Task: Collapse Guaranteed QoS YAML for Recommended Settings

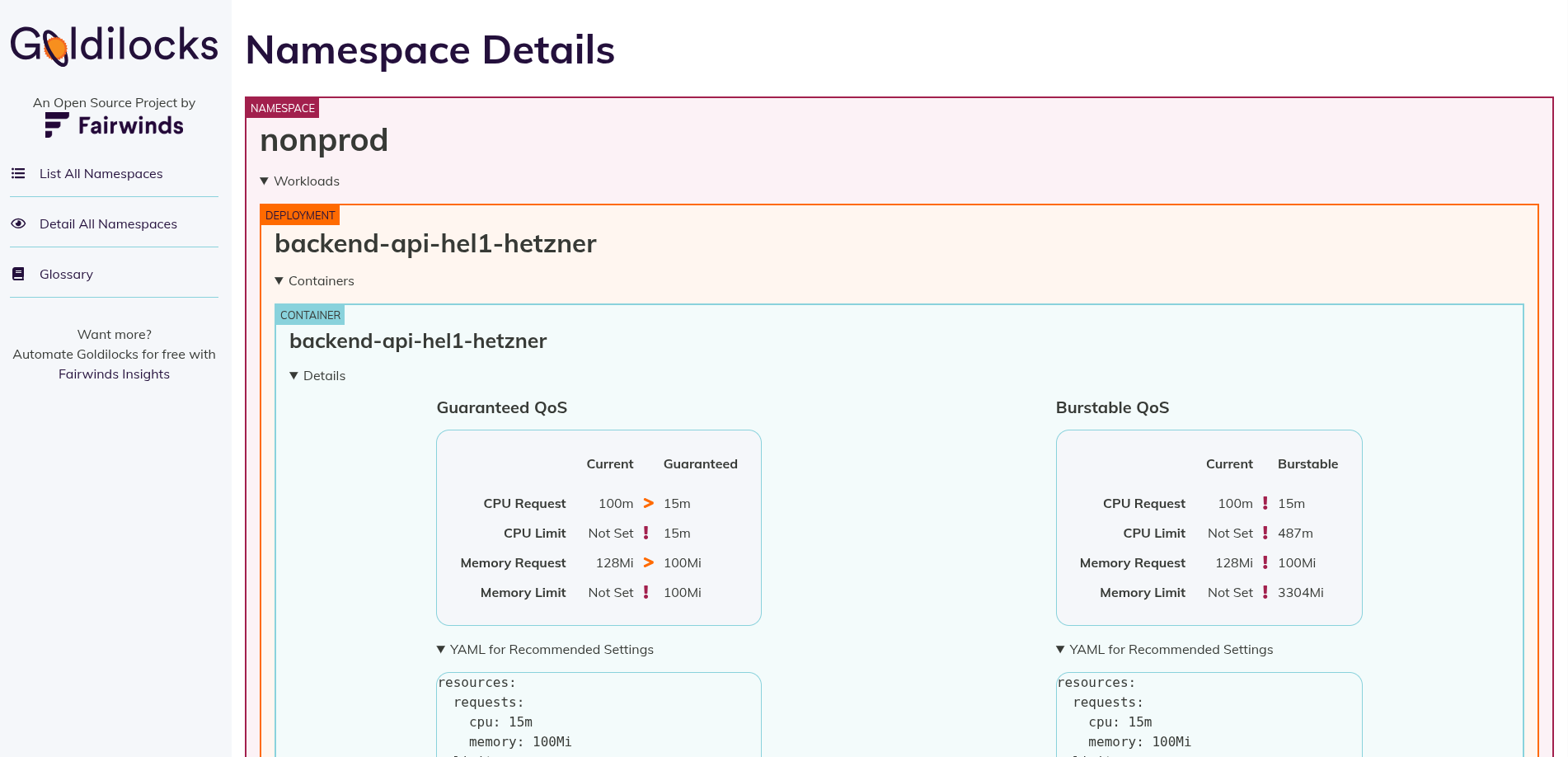Action: (x=545, y=650)
